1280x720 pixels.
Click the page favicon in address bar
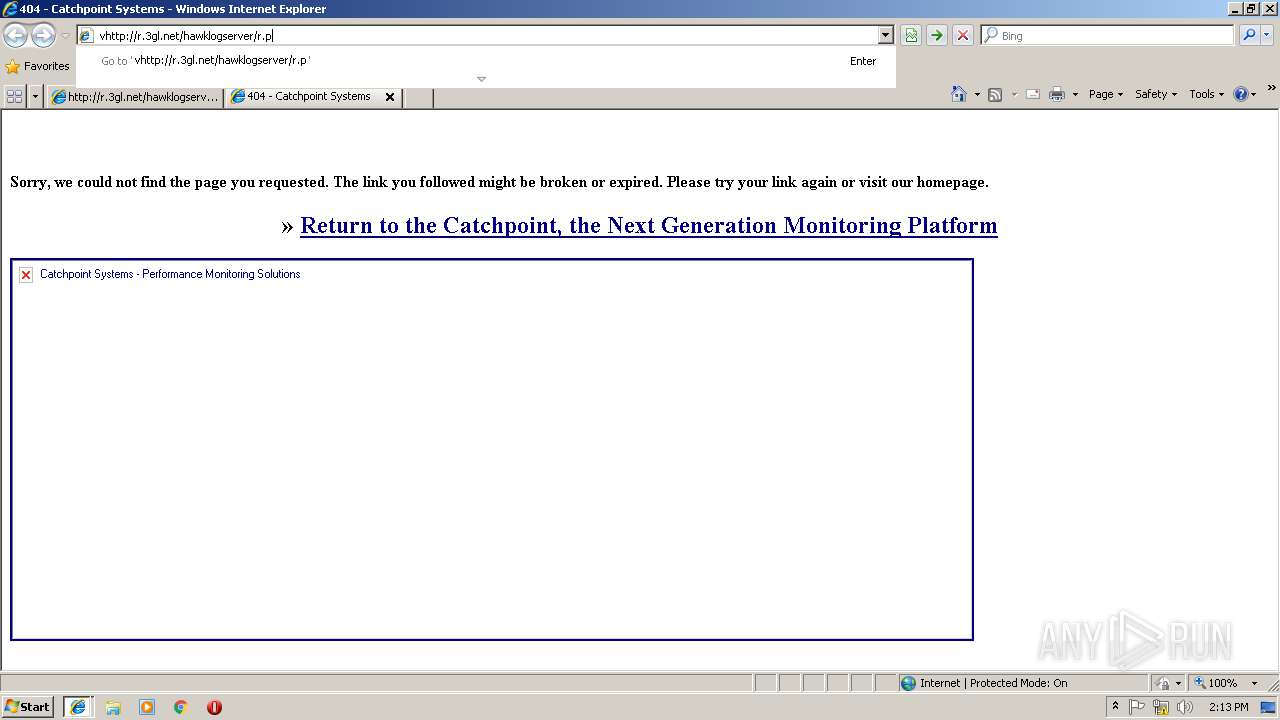pos(86,36)
